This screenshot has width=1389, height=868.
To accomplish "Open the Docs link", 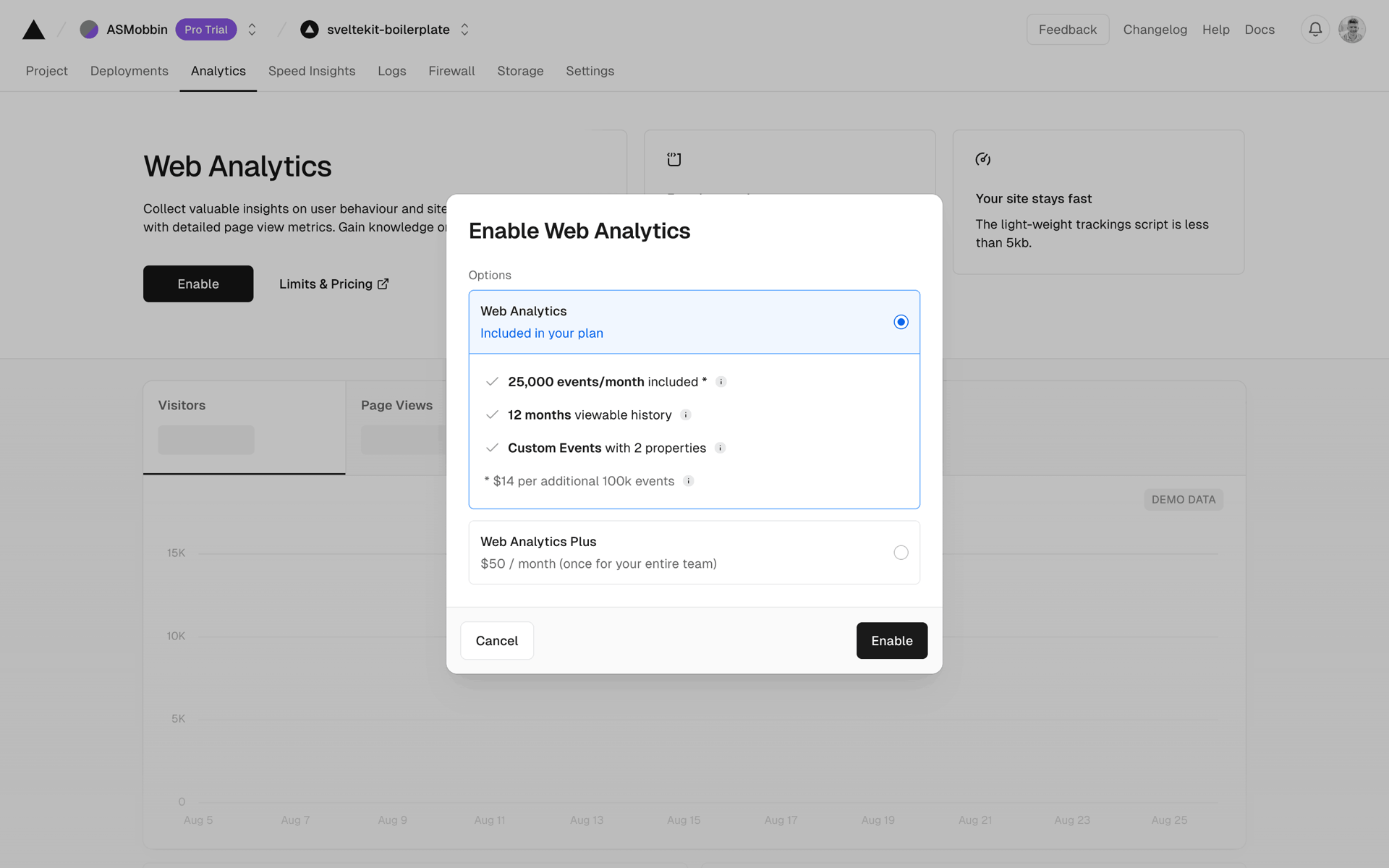I will 1260,30.
